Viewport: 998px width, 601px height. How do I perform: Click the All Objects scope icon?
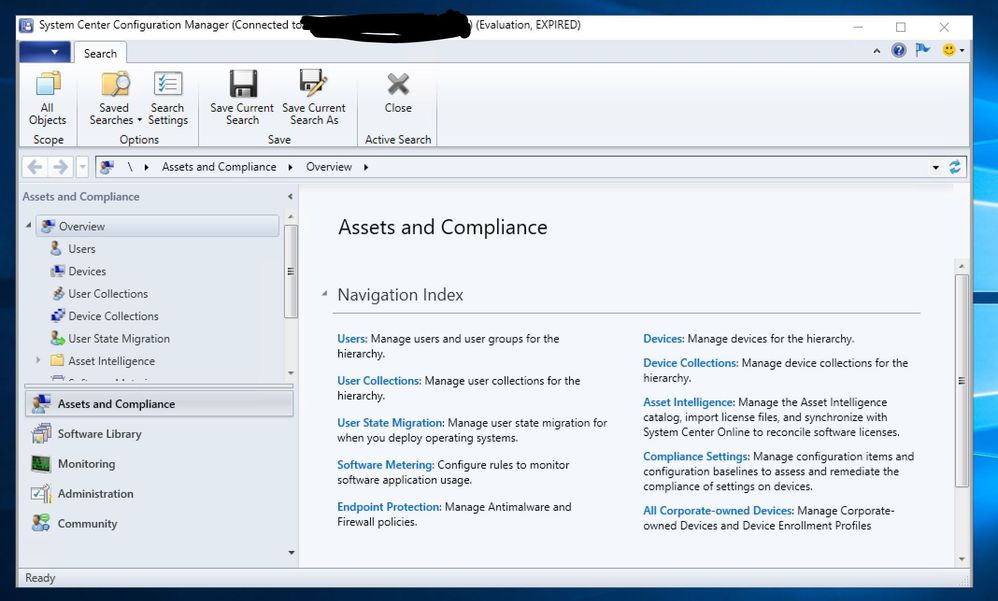point(47,83)
